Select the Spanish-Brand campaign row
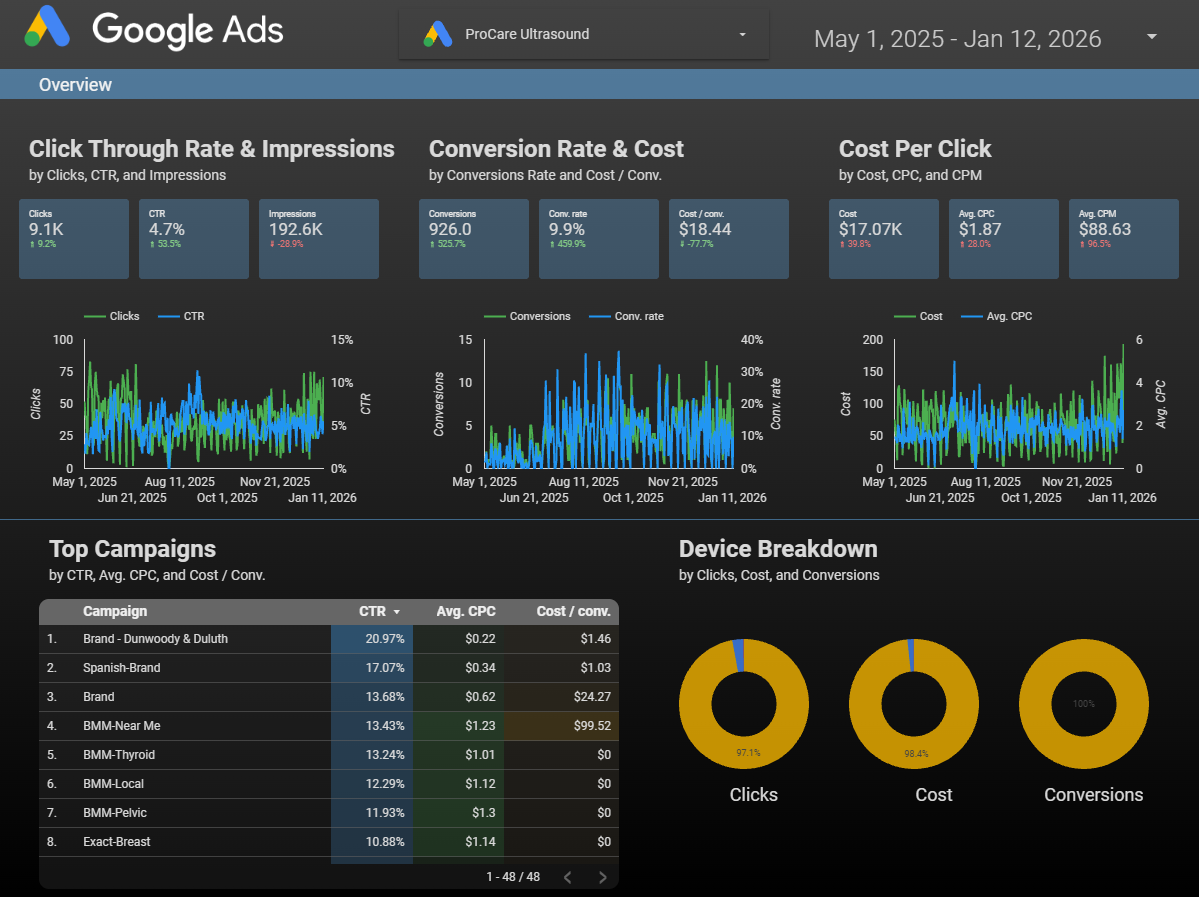Viewport: 1199px width, 897px height. (121, 668)
